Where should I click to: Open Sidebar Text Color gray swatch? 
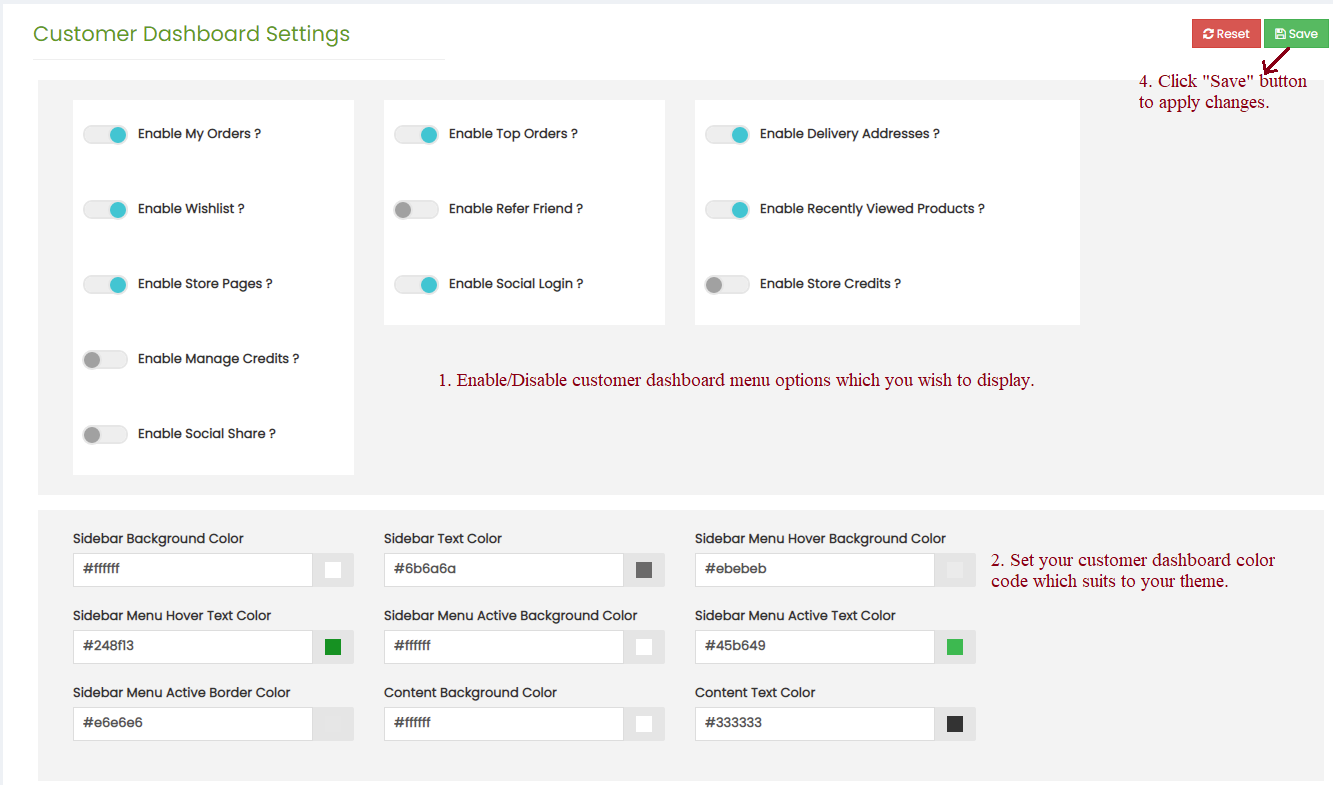click(644, 570)
